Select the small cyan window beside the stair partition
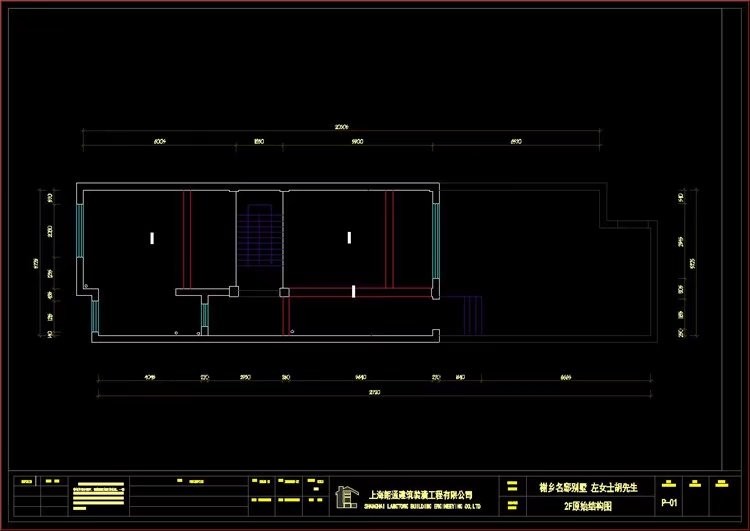The image size is (750, 531). (203, 314)
